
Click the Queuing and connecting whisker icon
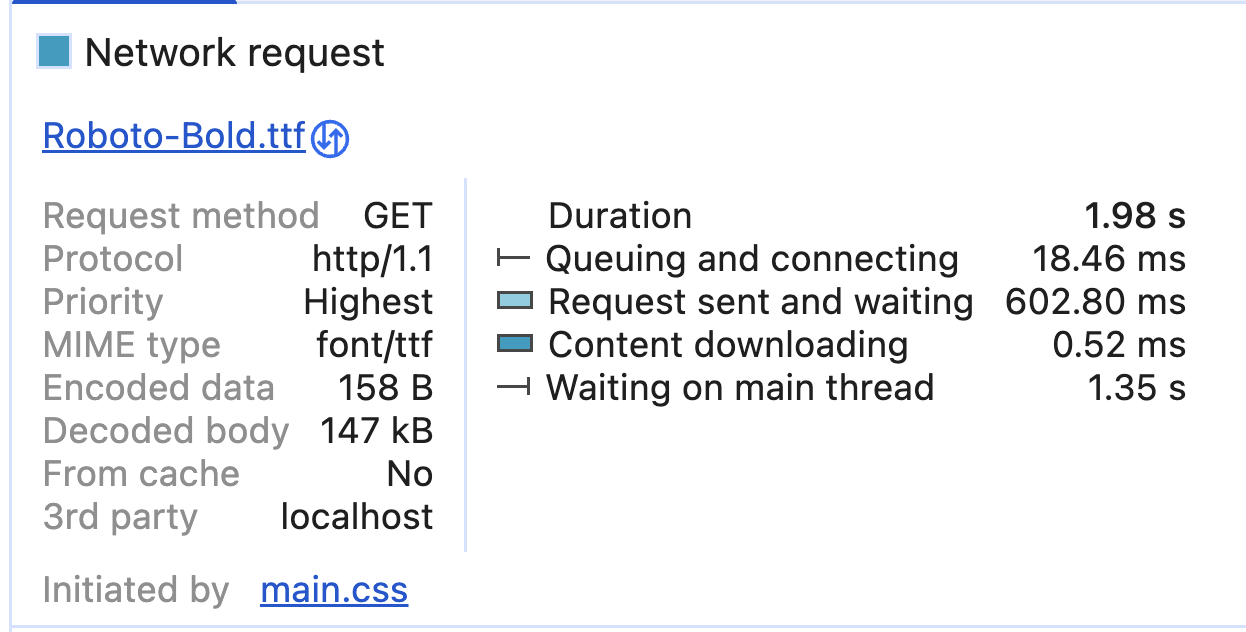click(x=513, y=259)
